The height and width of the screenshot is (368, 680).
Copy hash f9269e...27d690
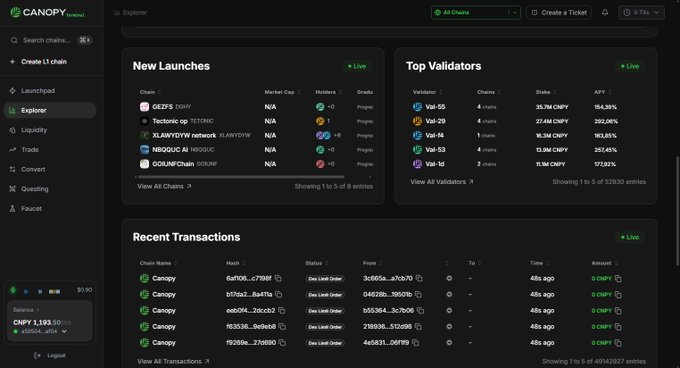coord(282,342)
